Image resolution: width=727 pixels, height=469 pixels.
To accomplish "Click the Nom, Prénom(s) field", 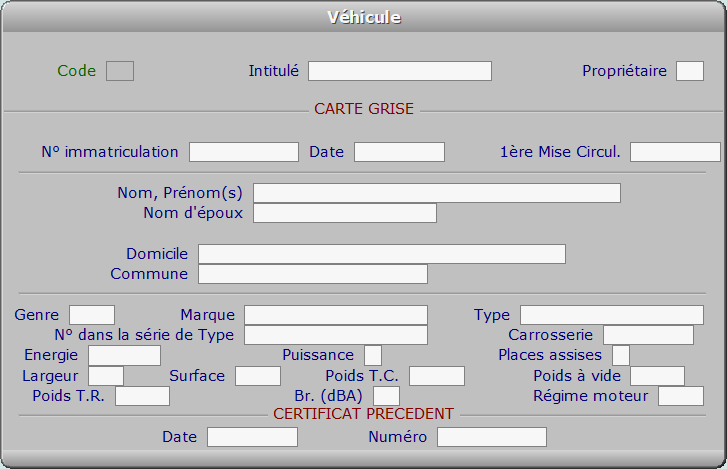I will (x=437, y=193).
